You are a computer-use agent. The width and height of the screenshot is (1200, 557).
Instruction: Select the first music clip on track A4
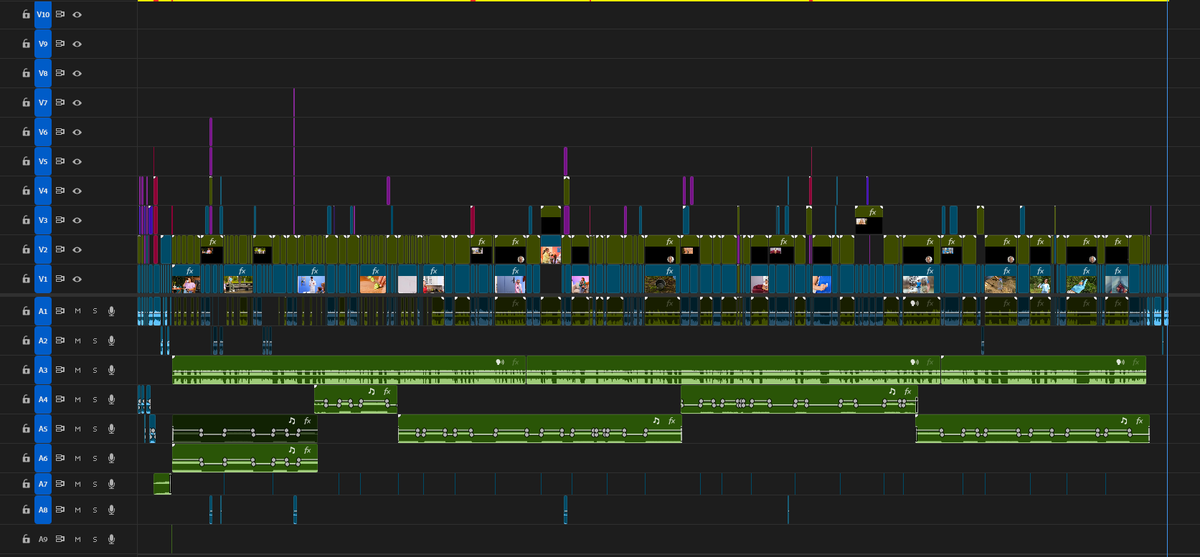(356, 400)
